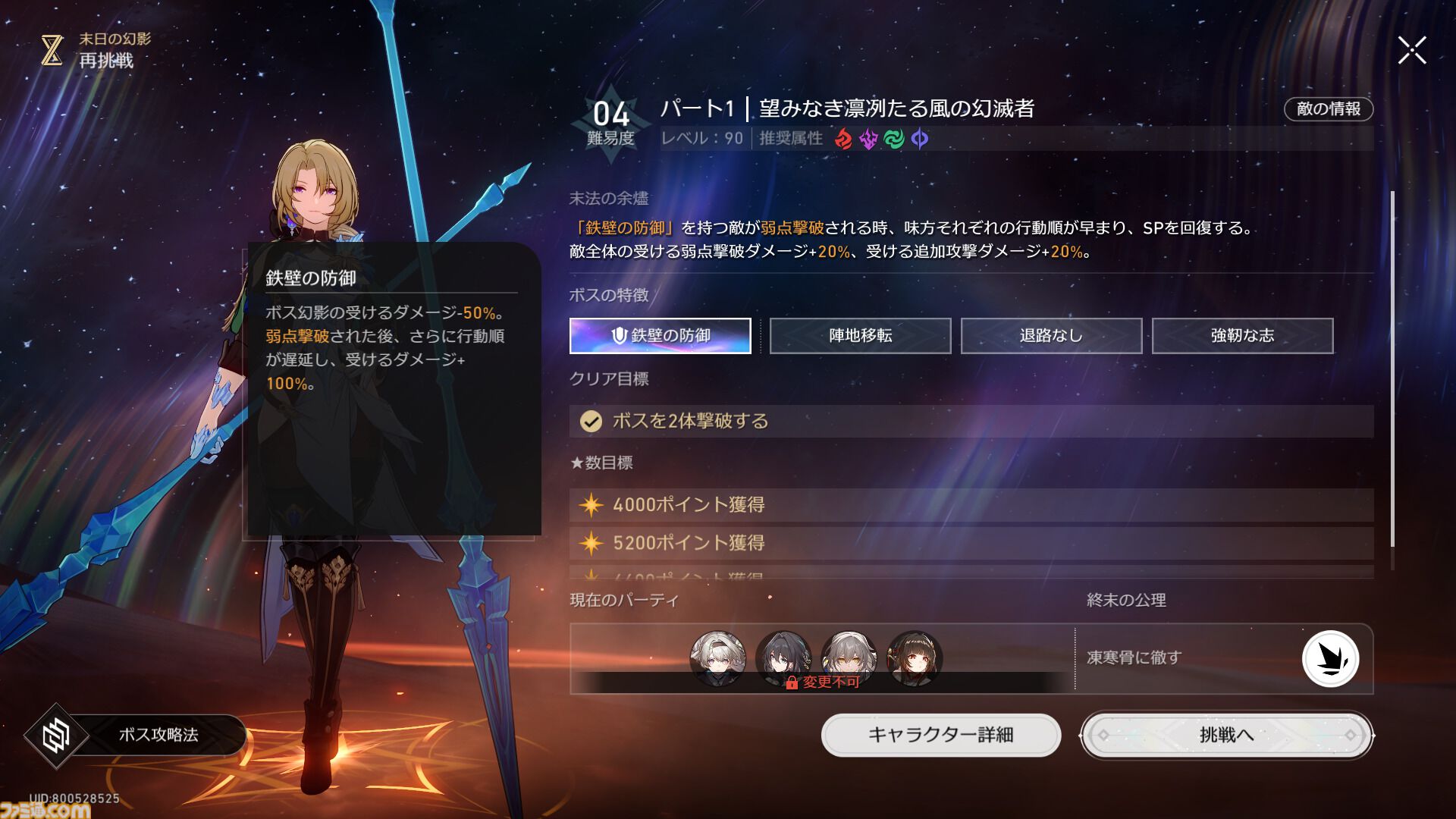The width and height of the screenshot is (1456, 819).
Task: Open the 凍寒骨に徹す axiom icon
Action: pyautogui.click(x=1330, y=658)
